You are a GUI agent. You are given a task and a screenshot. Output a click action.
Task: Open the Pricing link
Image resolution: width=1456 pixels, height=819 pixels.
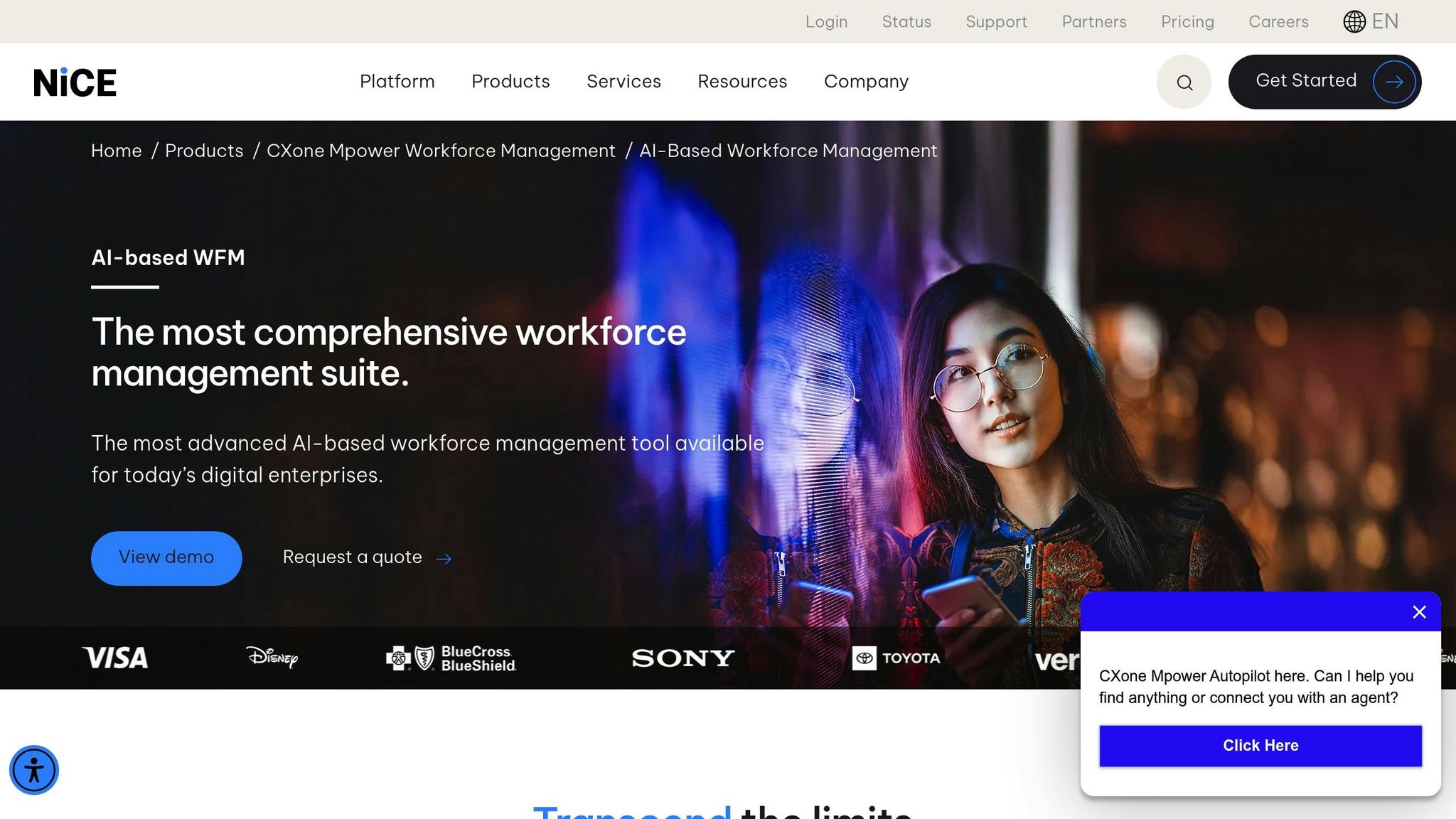click(x=1187, y=22)
